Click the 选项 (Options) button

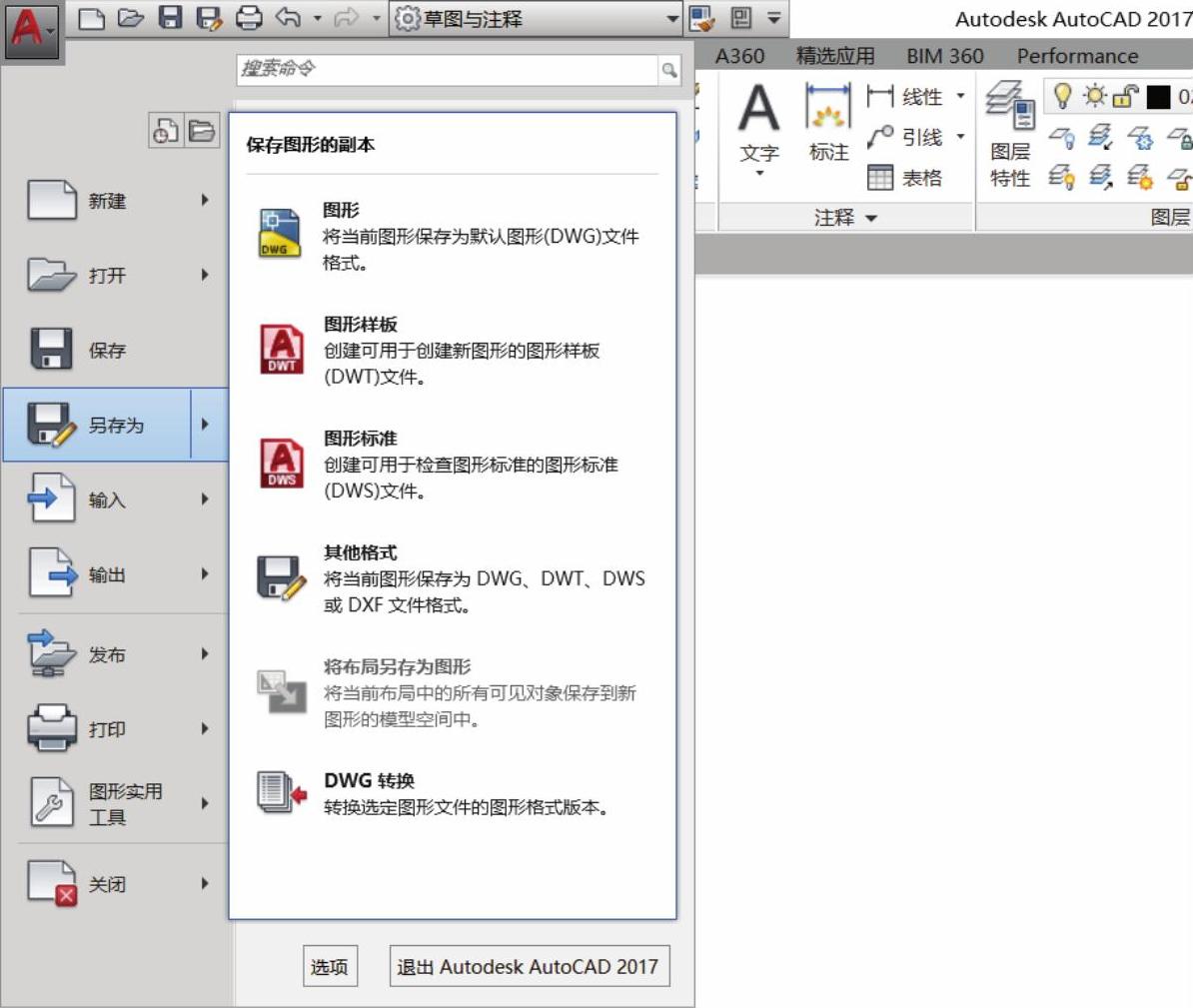[330, 966]
